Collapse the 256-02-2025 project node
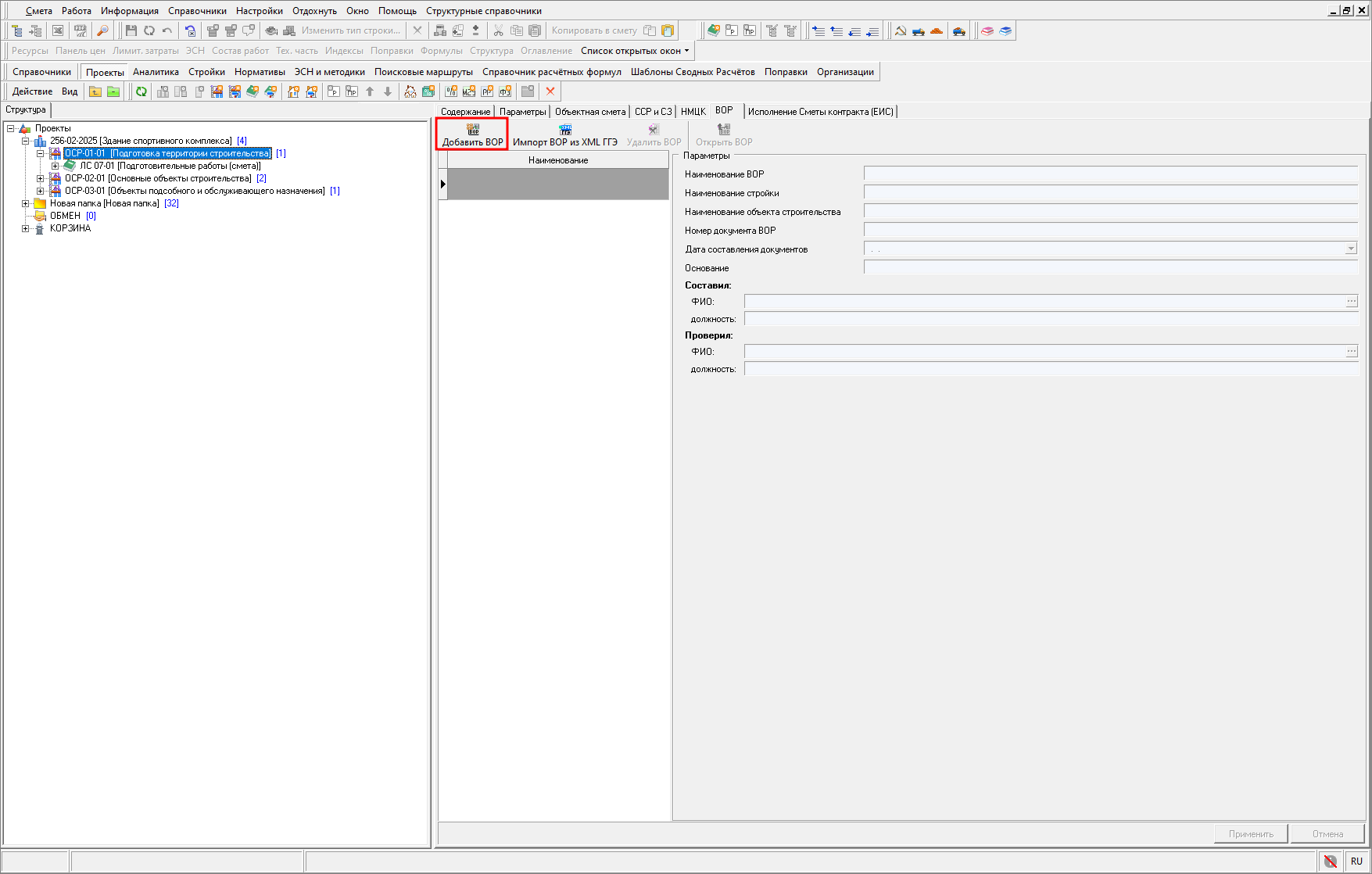The width and height of the screenshot is (1372, 874). click(26, 141)
